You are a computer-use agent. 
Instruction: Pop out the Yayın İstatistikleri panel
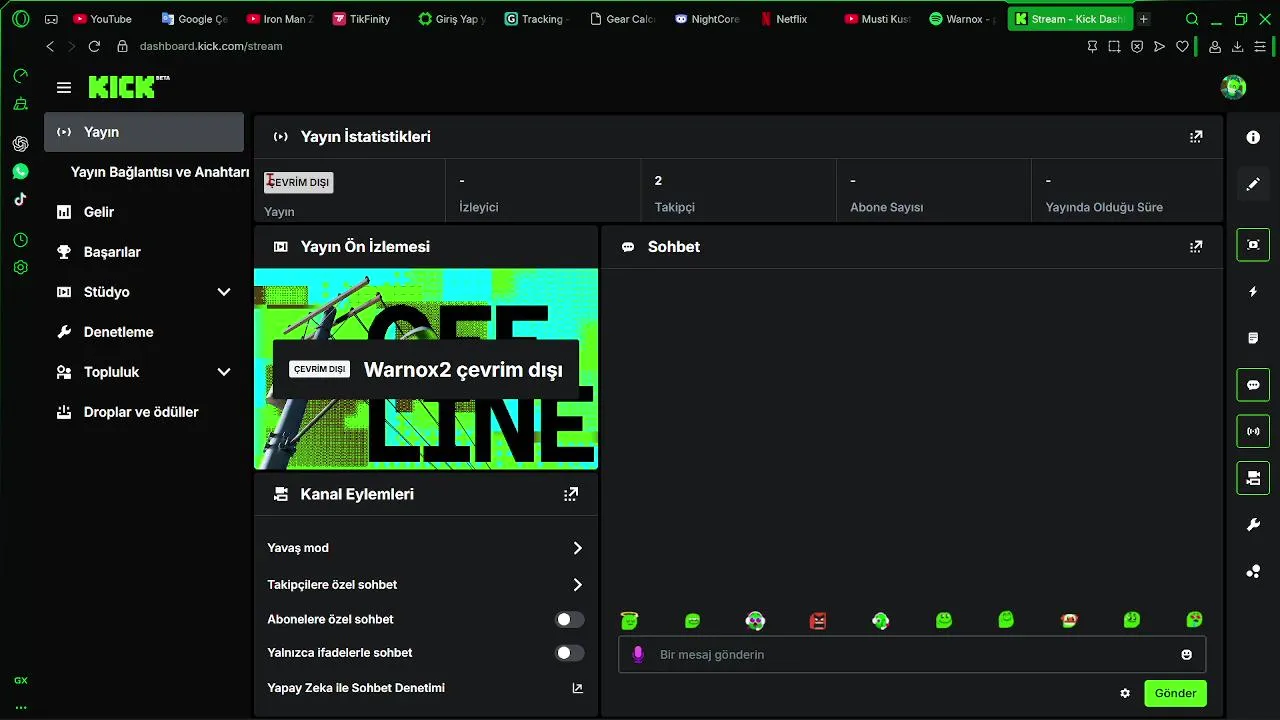click(x=1196, y=137)
